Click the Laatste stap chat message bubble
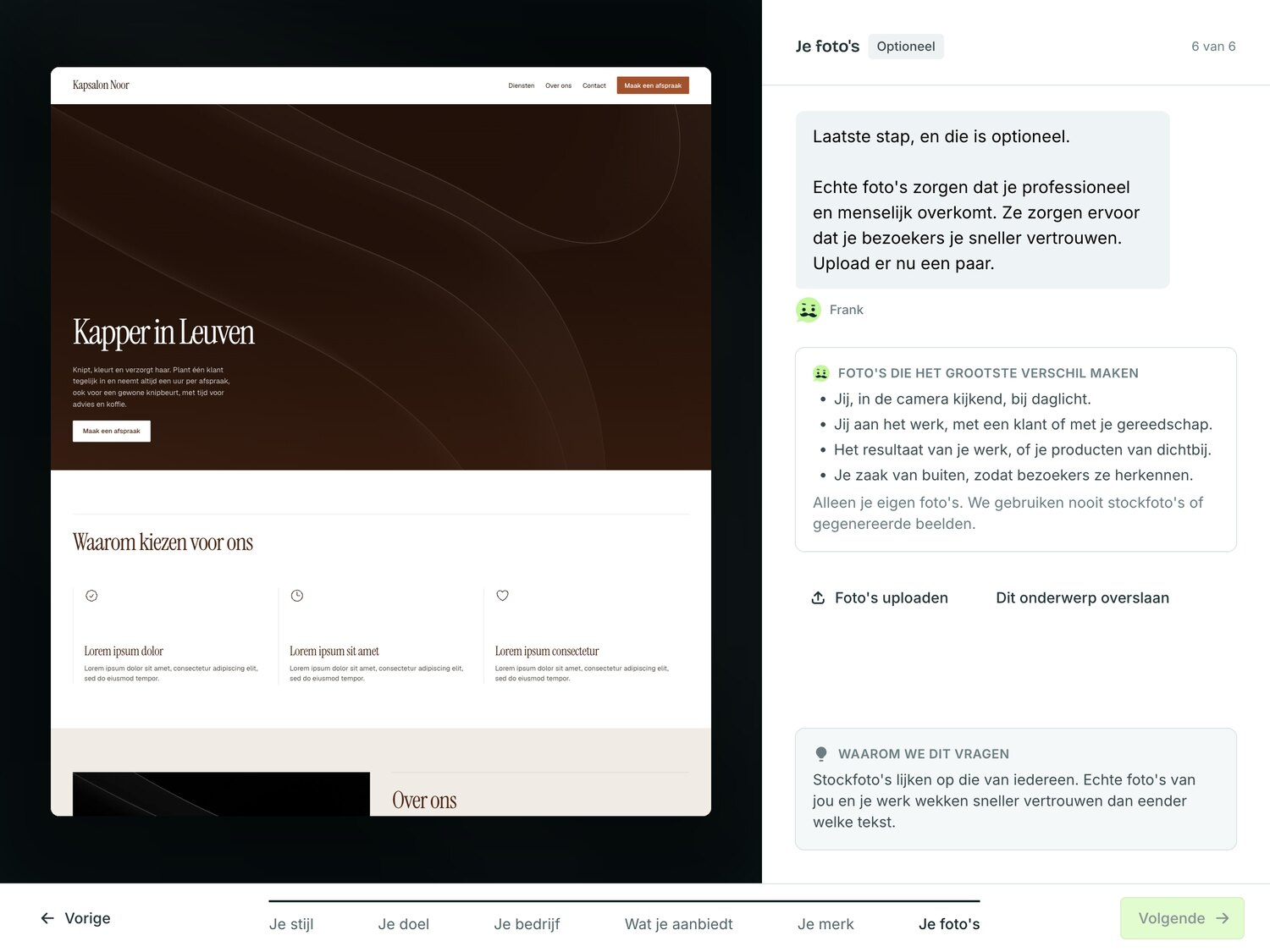The image size is (1270, 952). click(982, 200)
